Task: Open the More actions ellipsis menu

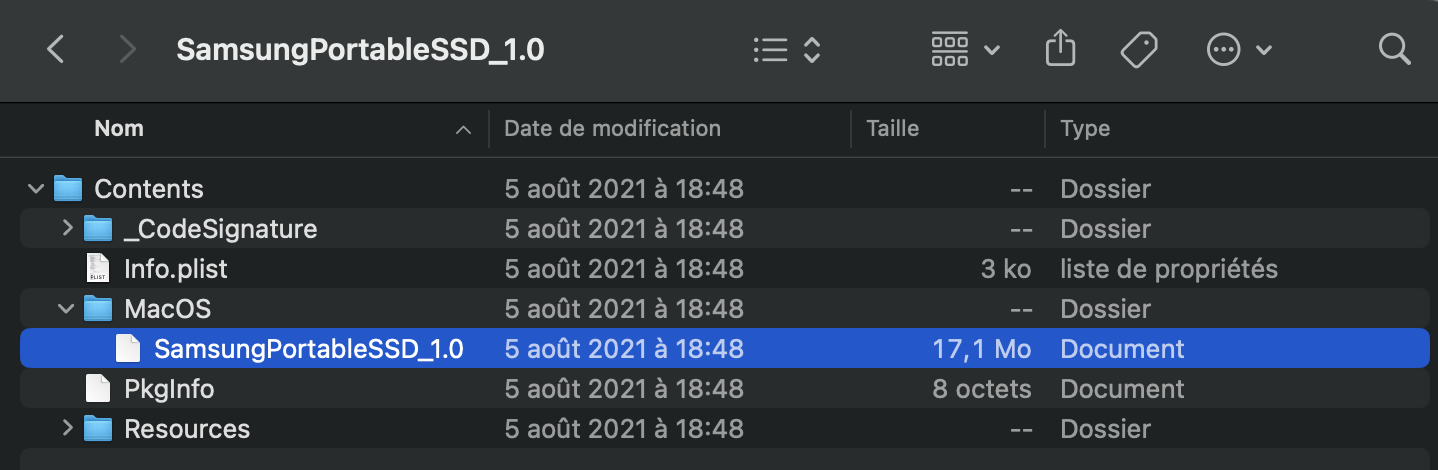Action: click(x=1238, y=50)
